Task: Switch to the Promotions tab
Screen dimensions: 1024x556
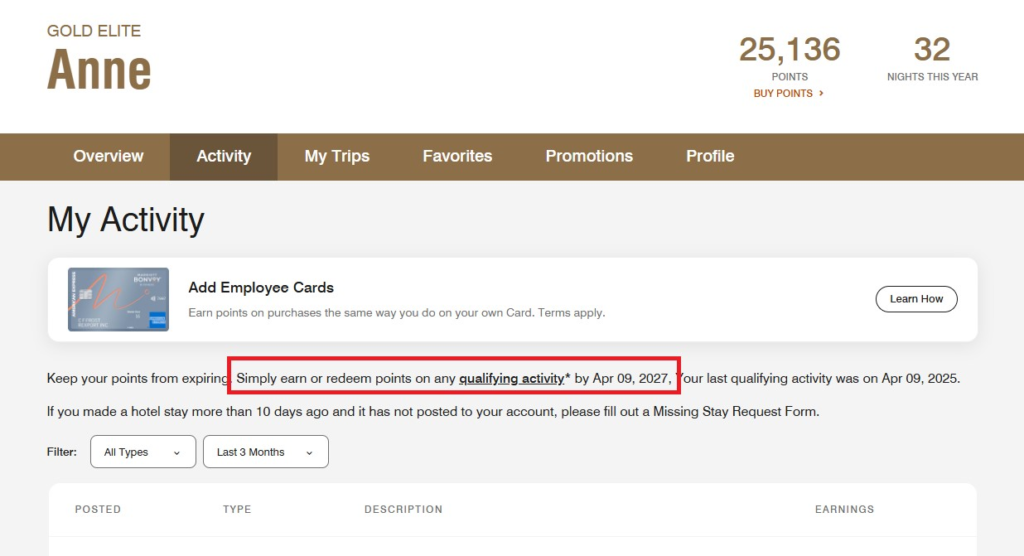Action: (589, 156)
